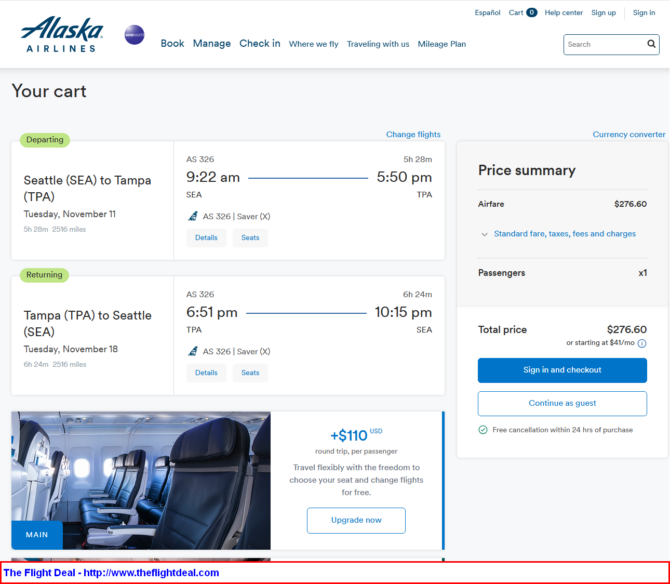The width and height of the screenshot is (670, 584).
Task: Click the Main cabin seat photo
Action: coord(141,480)
